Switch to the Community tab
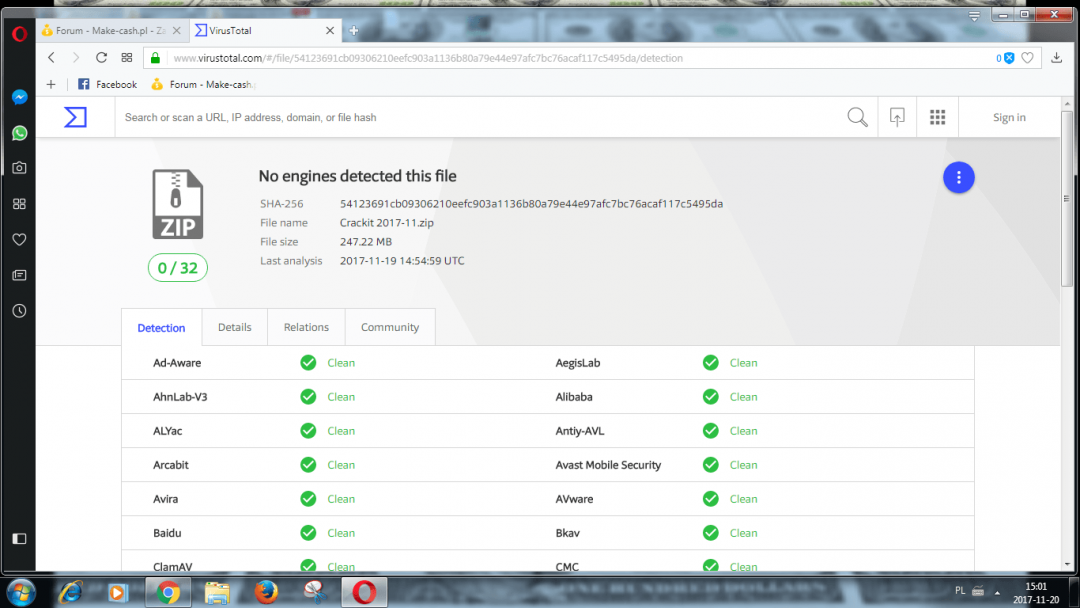Image resolution: width=1080 pixels, height=608 pixels. [x=390, y=327]
